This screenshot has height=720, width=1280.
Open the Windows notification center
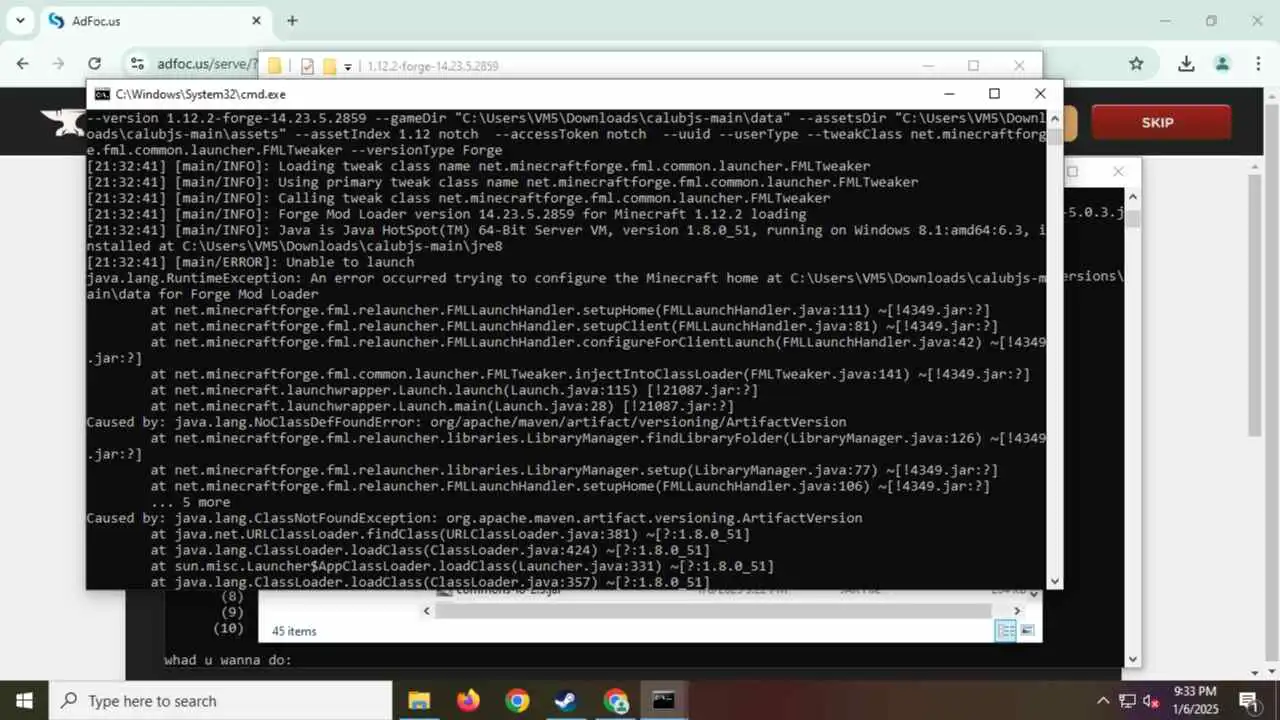click(1248, 701)
